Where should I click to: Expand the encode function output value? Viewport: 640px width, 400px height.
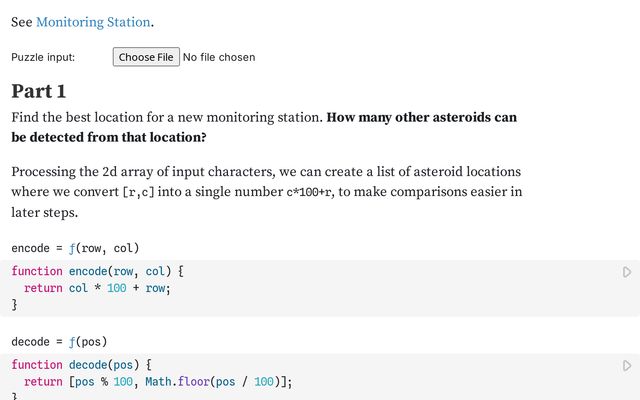(x=75, y=248)
